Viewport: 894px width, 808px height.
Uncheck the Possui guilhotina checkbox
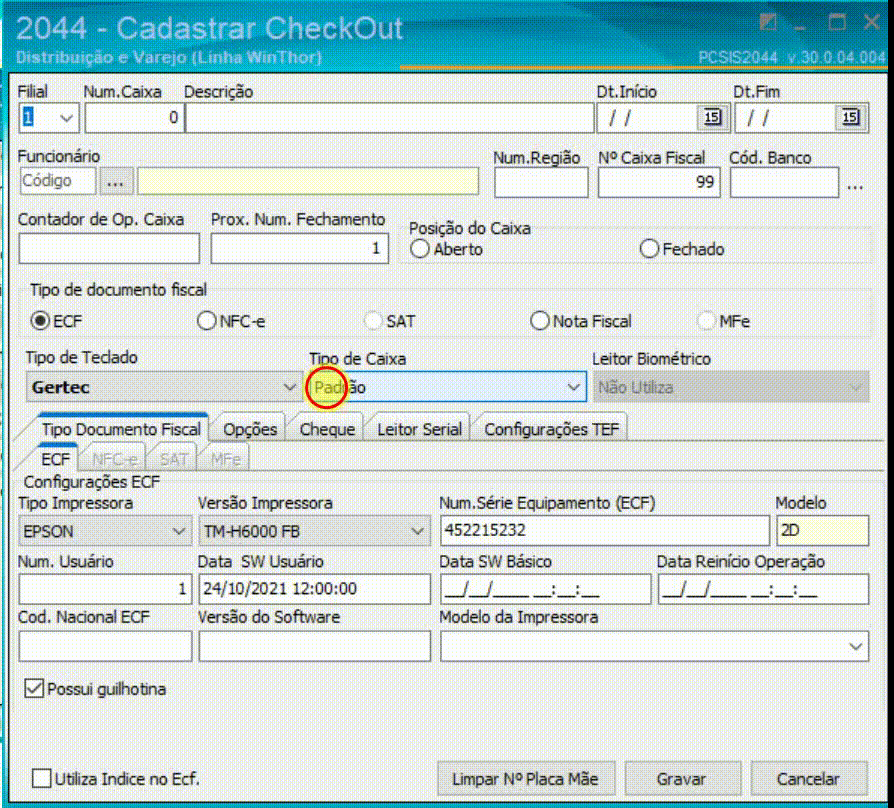pos(34,688)
